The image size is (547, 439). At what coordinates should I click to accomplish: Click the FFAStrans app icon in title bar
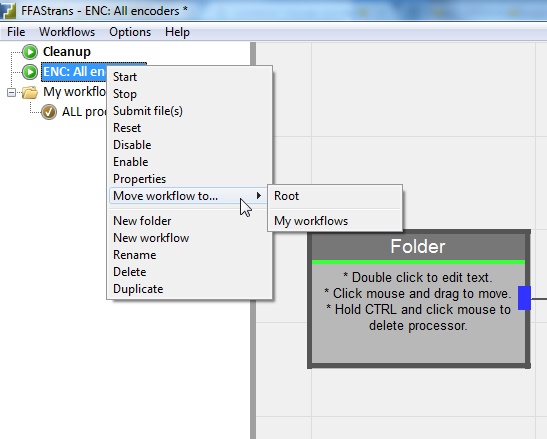click(x=8, y=10)
